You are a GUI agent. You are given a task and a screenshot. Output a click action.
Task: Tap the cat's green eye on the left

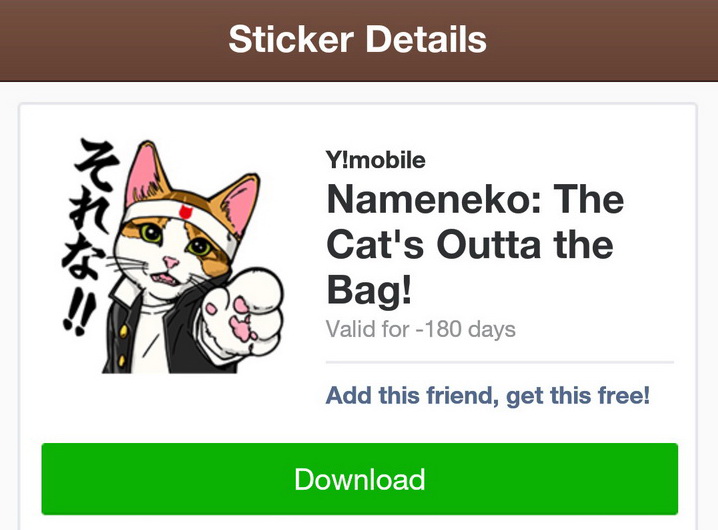click(x=149, y=236)
